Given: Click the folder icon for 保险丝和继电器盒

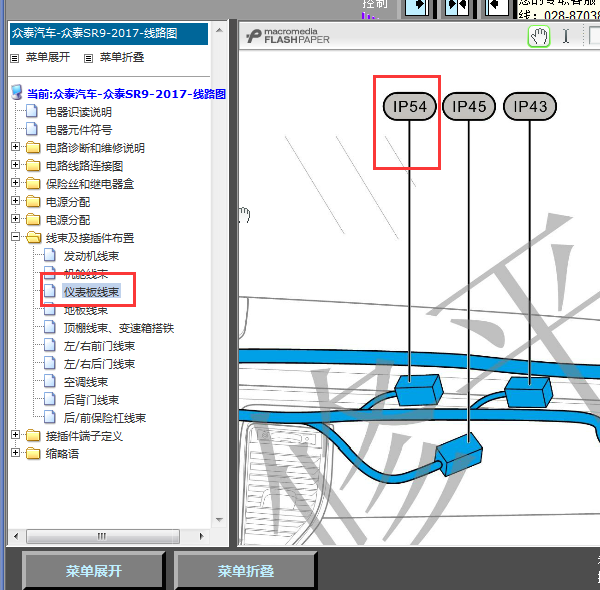Looking at the screenshot, I should [33, 183].
